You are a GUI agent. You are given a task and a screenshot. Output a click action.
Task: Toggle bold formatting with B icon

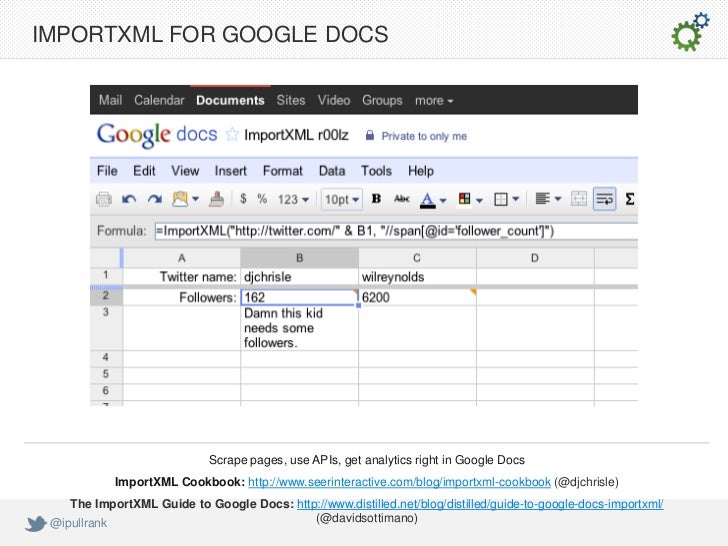pos(377,199)
